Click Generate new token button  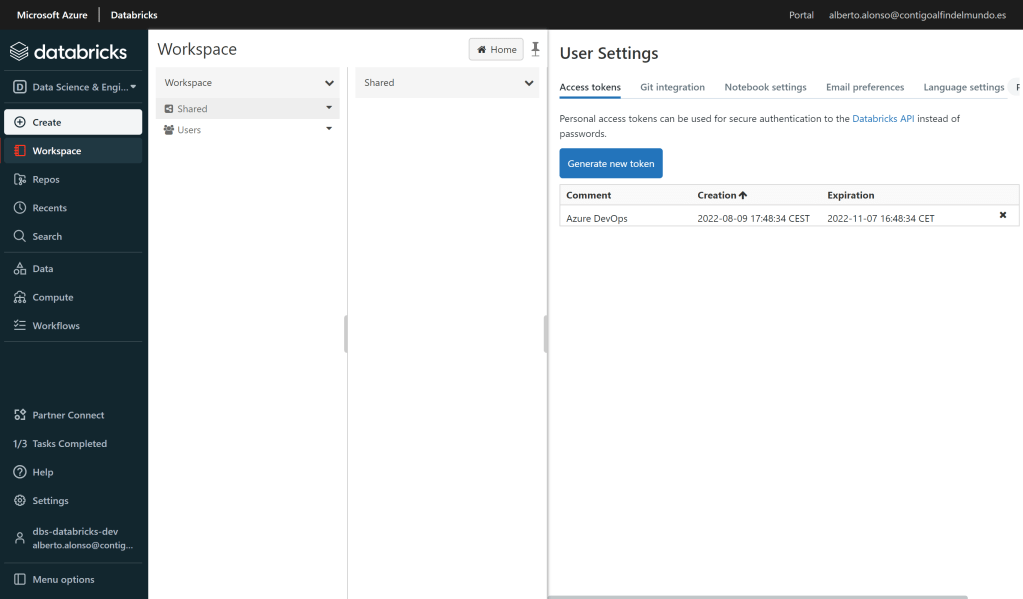(610, 163)
